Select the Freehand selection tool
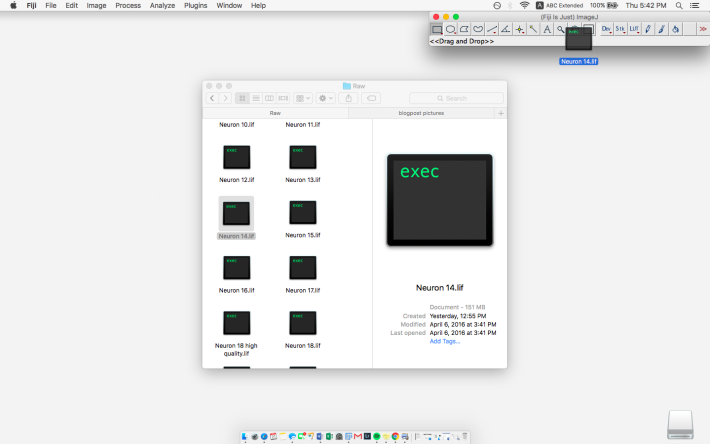This screenshot has height=444, width=710. pyautogui.click(x=478, y=29)
